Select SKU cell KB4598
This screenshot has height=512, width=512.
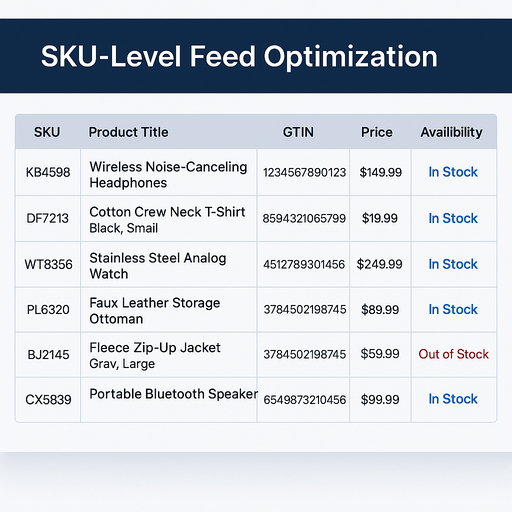point(48,172)
